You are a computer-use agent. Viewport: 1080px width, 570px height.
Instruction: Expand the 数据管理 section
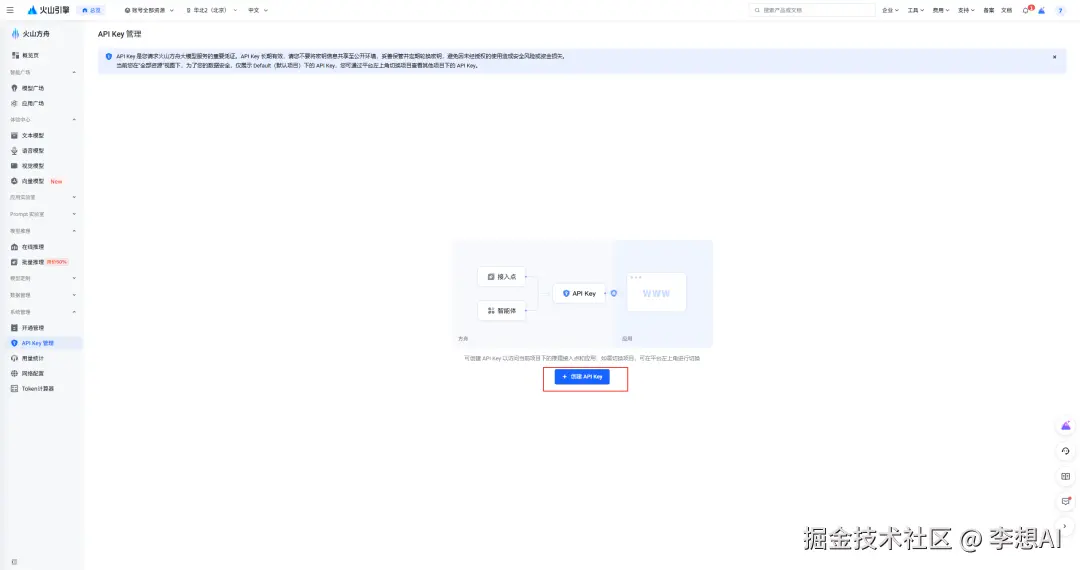pos(74,295)
